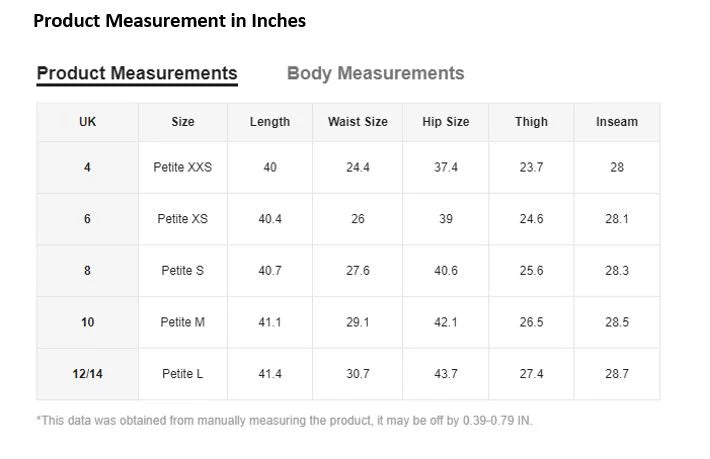Click the Product Measurement in Inches heading
The height and width of the screenshot is (459, 710).
tap(170, 20)
